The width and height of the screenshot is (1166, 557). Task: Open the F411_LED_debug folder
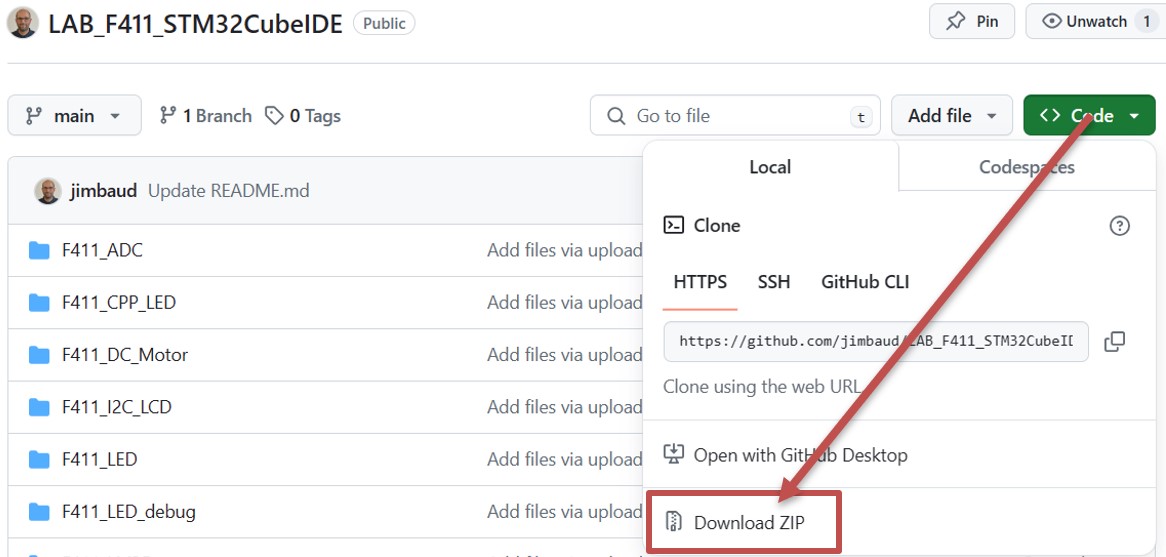(129, 512)
